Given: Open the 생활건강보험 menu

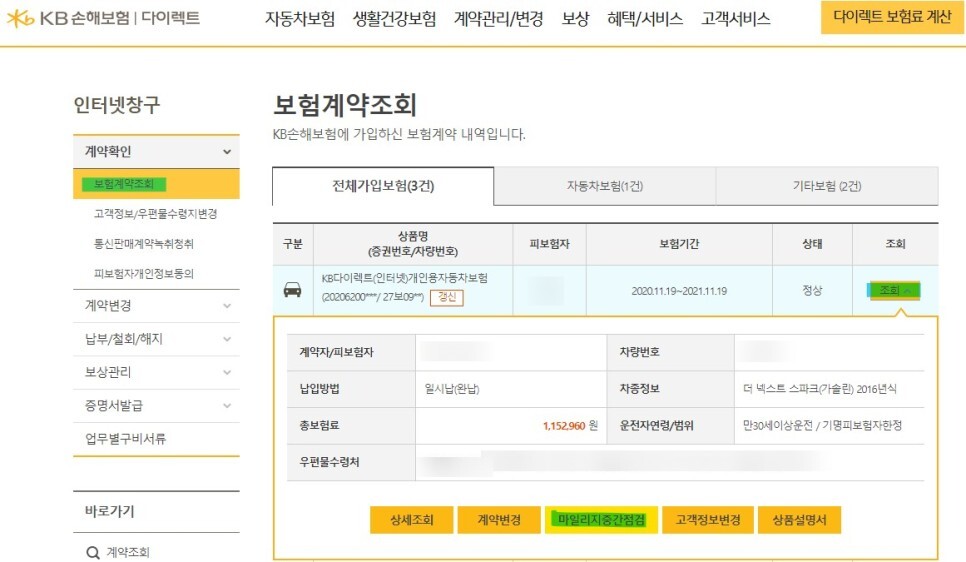Looking at the screenshot, I should coord(394,19).
